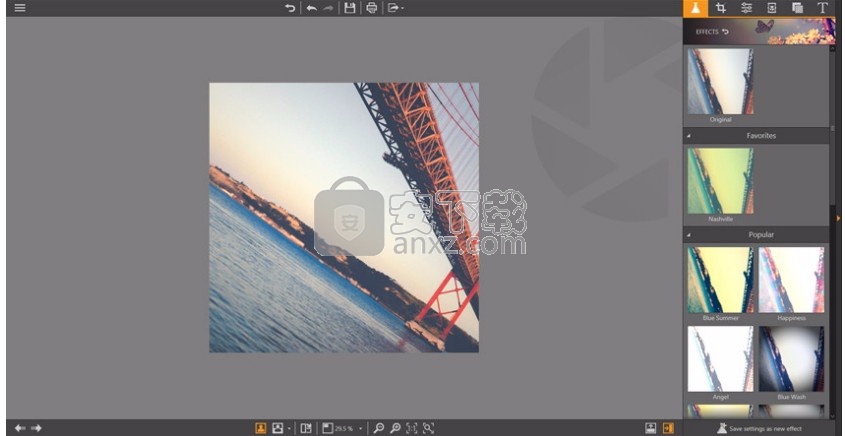Click the save floppy disk icon

tap(350, 8)
